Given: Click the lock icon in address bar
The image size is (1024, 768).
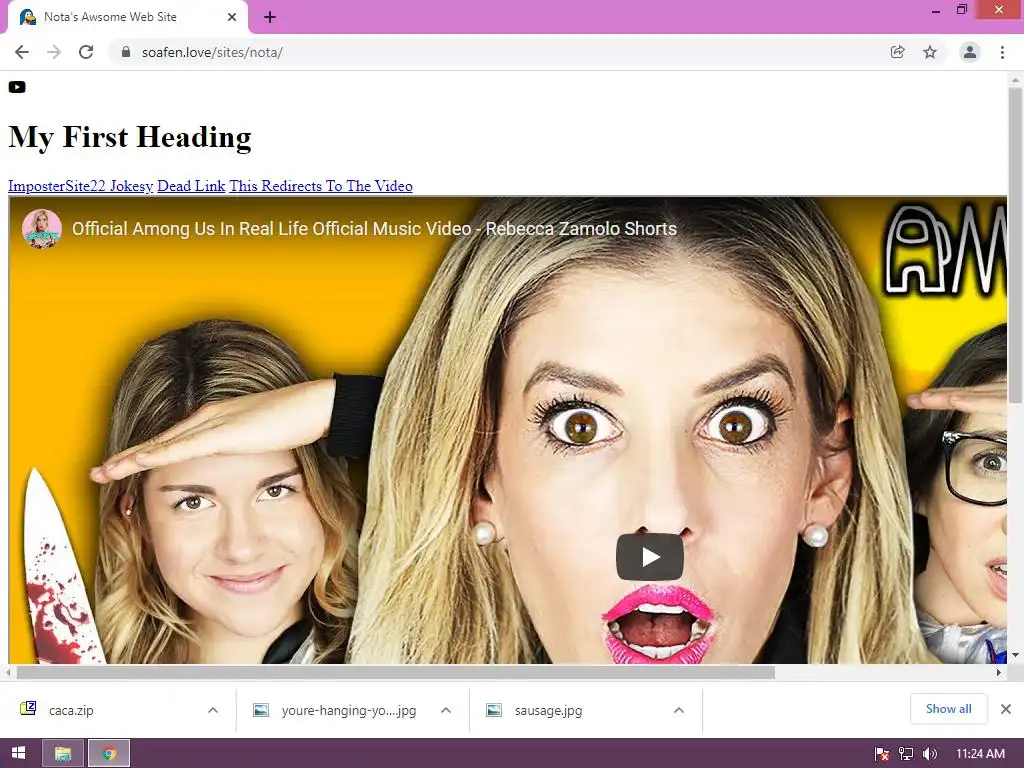Looking at the screenshot, I should [126, 52].
